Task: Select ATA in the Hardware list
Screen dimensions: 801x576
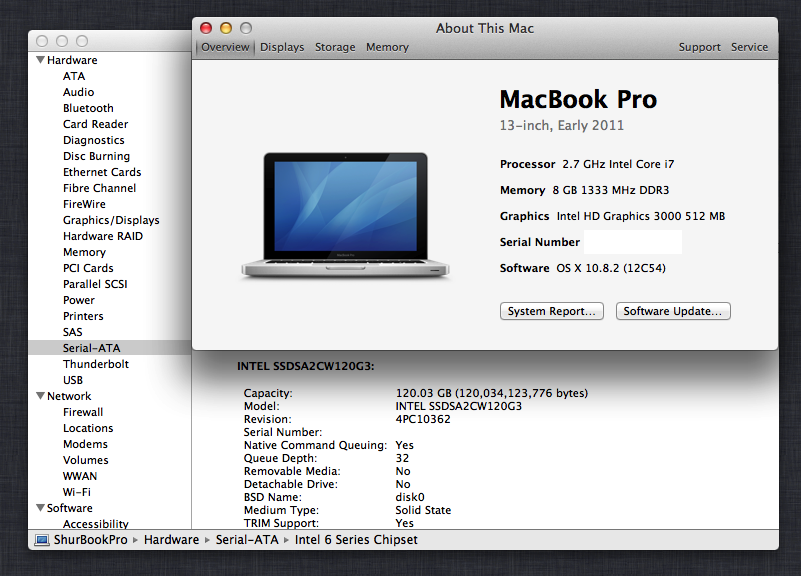Action: [x=74, y=76]
